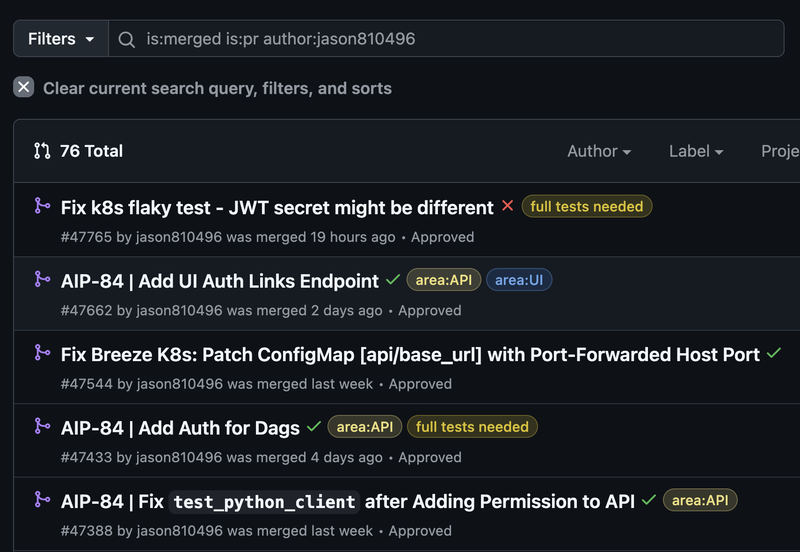Screen dimensions: 800x552
Task: Click Approved status on PR #47433
Action: coord(430,458)
